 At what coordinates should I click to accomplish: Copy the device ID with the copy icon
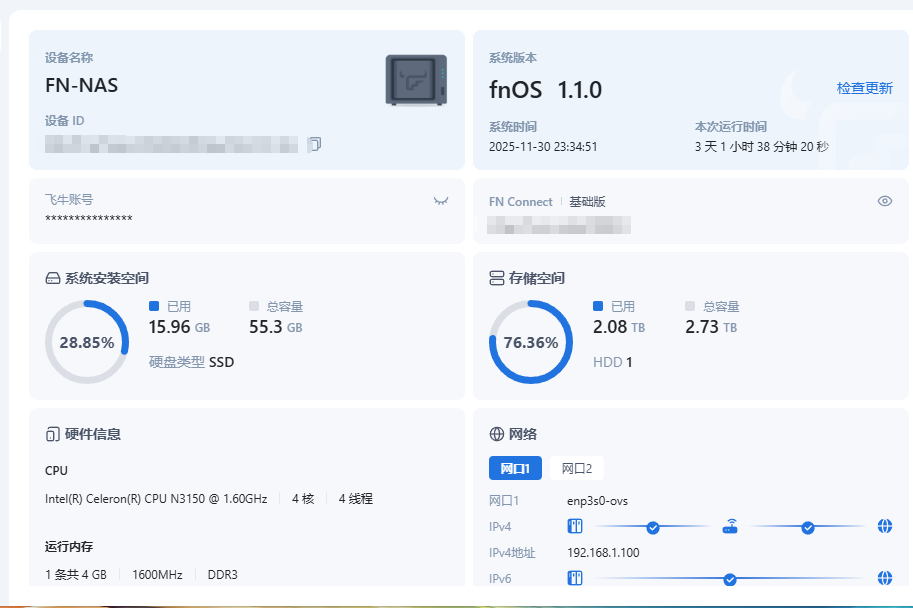pos(314,144)
